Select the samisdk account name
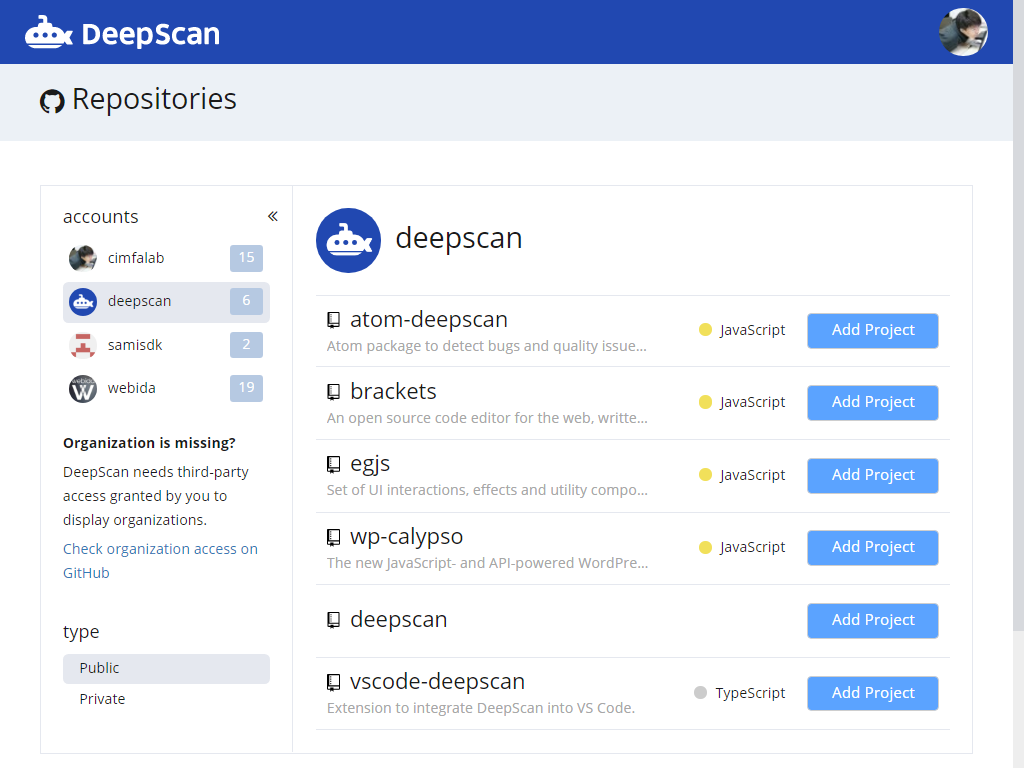Screen dimensions: 1024x768 tap(135, 345)
